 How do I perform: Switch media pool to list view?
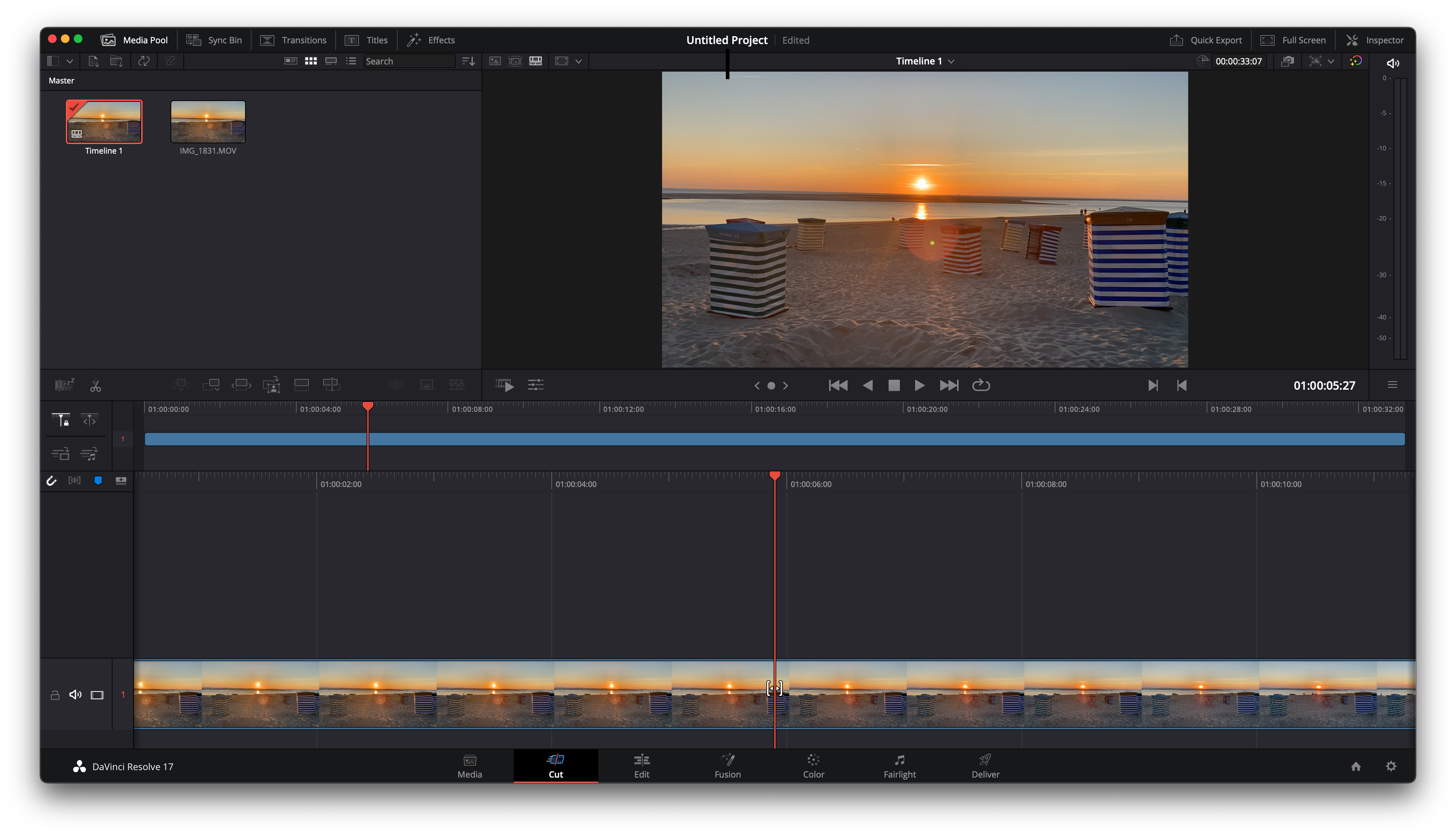pos(351,61)
